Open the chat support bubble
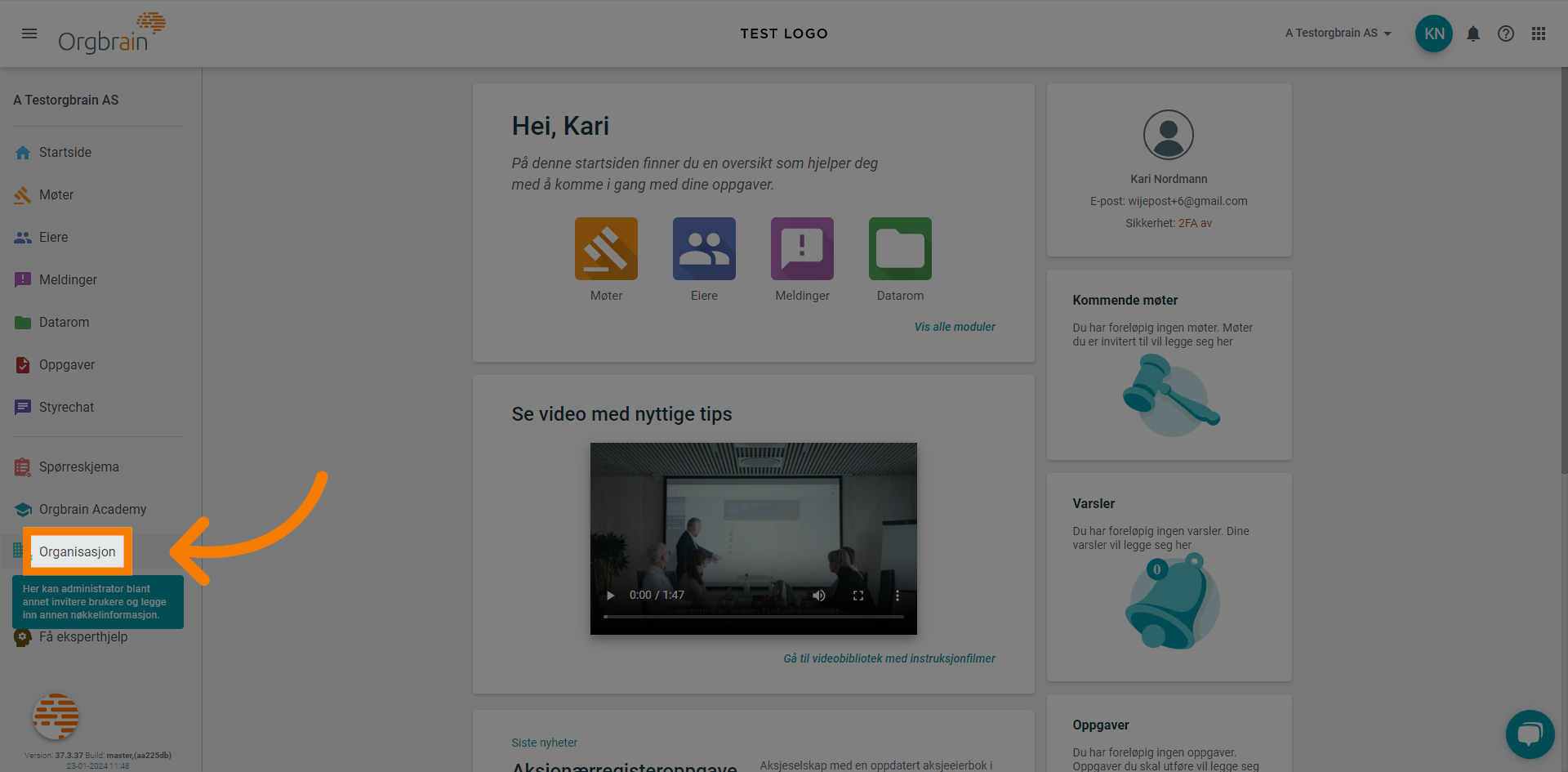 point(1530,734)
